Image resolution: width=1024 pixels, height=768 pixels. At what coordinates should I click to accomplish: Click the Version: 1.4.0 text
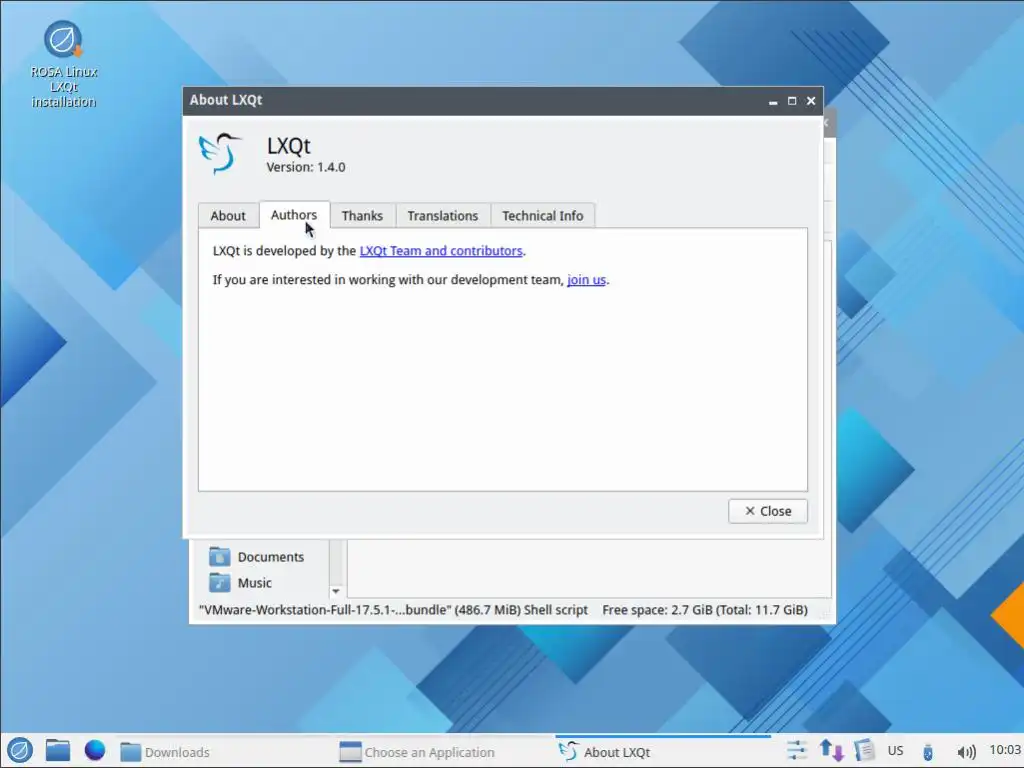(306, 167)
